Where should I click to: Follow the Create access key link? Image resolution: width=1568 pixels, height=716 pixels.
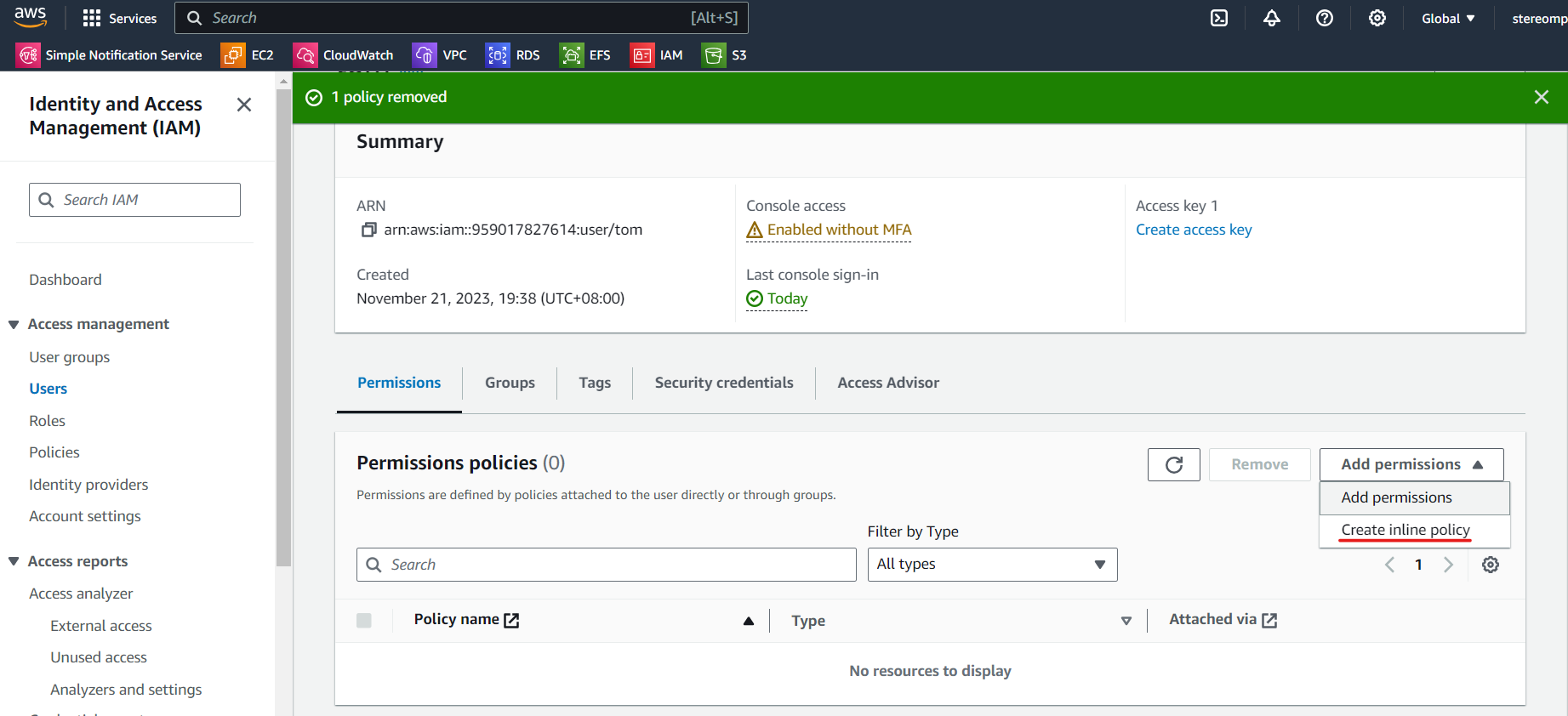[x=1194, y=230]
